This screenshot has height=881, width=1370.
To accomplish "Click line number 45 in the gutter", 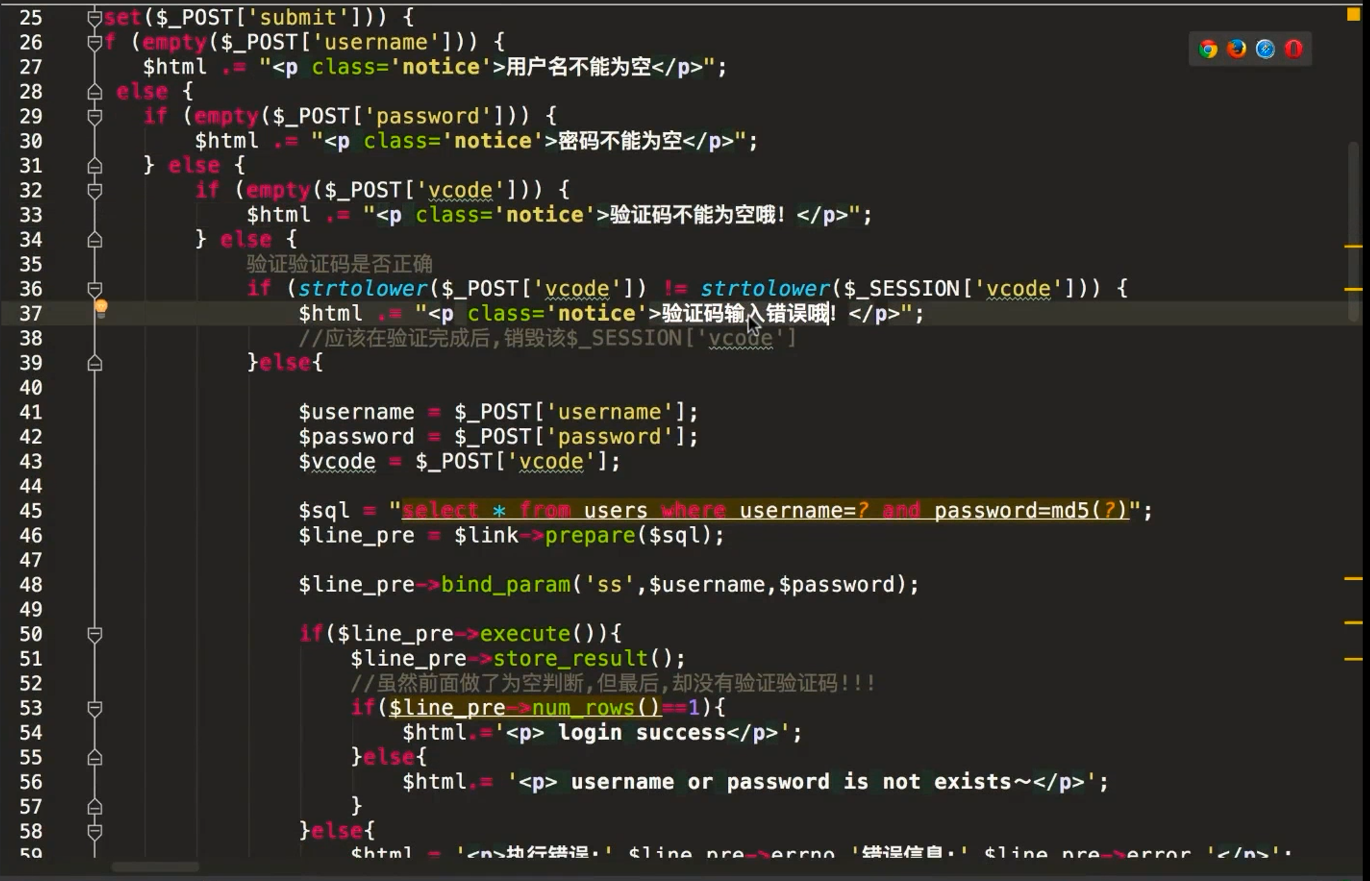I will point(31,511).
